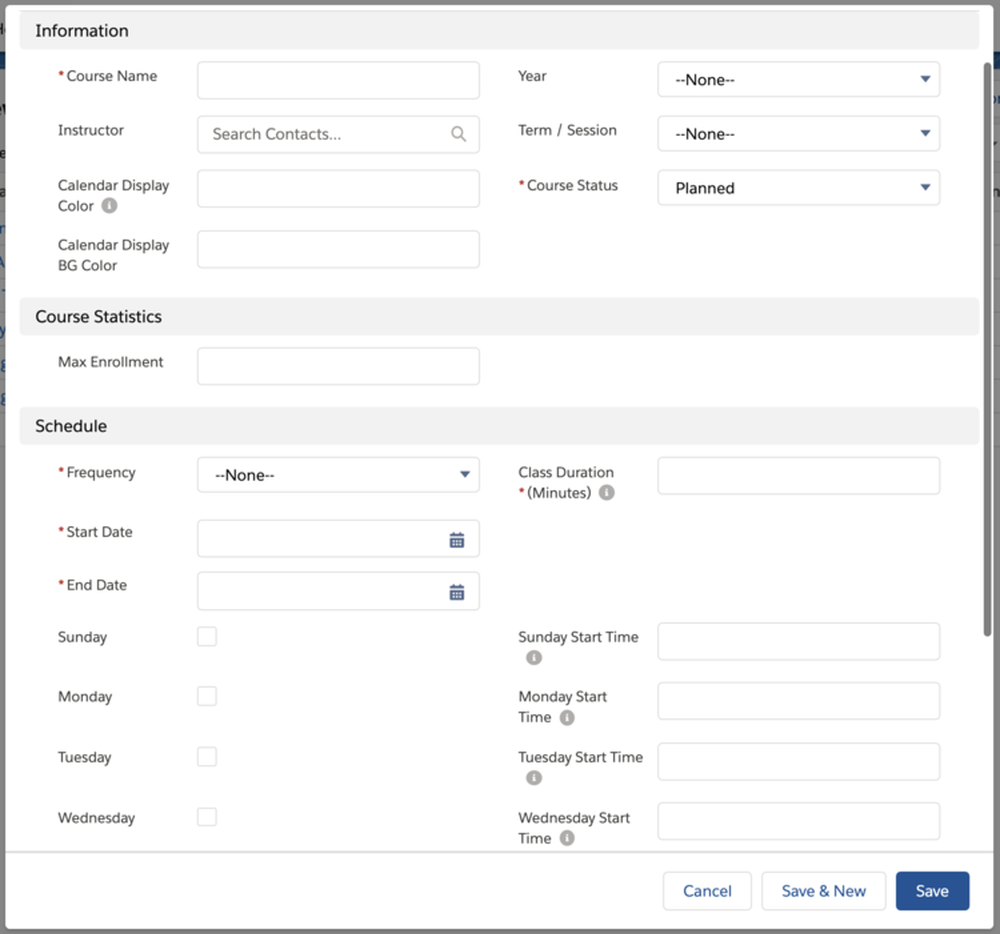Click the dialog's vertical scrollbar
The width and height of the screenshot is (1000, 934).
987,349
